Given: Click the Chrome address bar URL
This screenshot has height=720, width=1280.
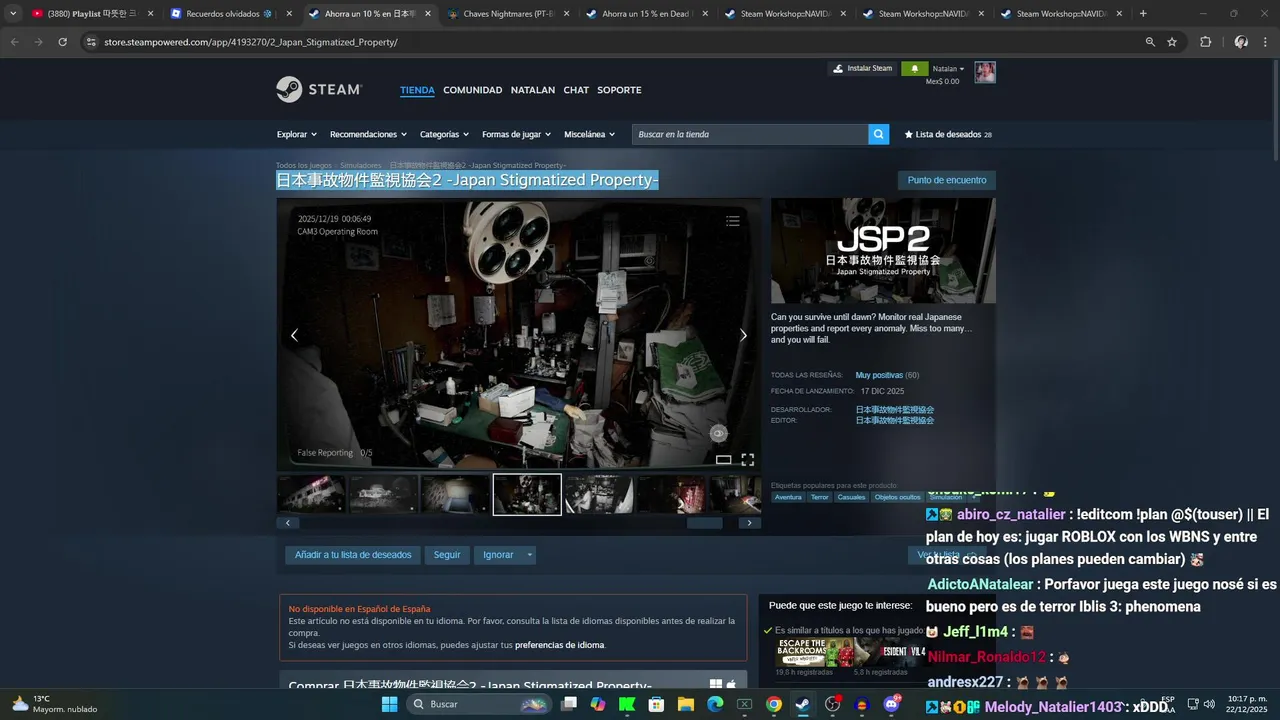Looking at the screenshot, I should tap(251, 42).
